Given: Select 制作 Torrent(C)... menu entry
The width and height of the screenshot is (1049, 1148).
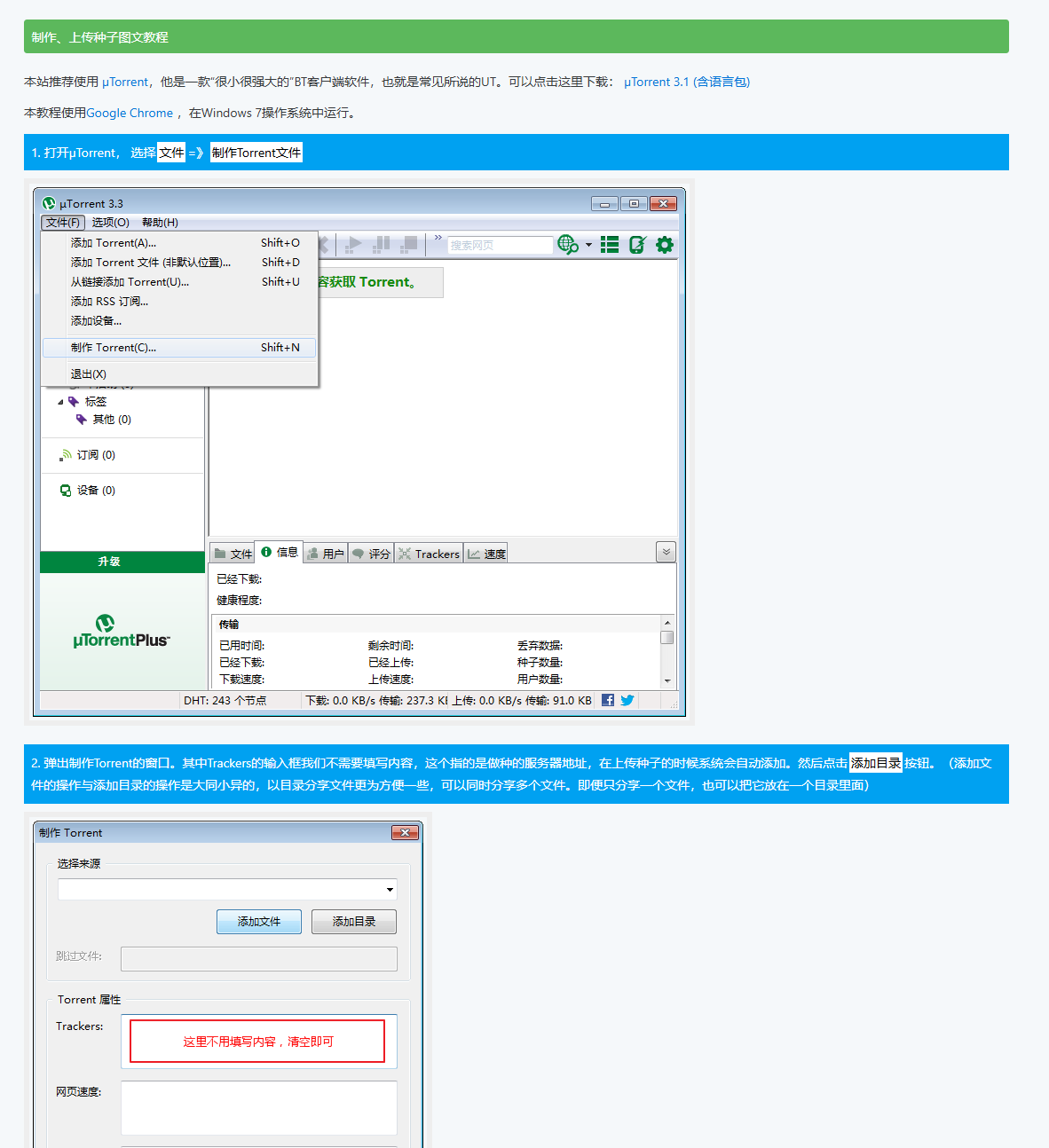Looking at the screenshot, I should (179, 348).
